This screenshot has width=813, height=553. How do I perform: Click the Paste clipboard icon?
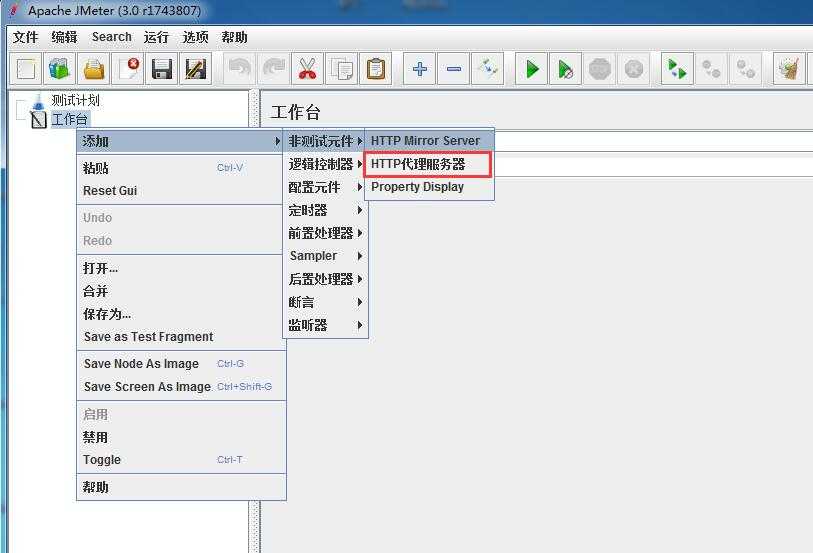pyautogui.click(x=375, y=68)
